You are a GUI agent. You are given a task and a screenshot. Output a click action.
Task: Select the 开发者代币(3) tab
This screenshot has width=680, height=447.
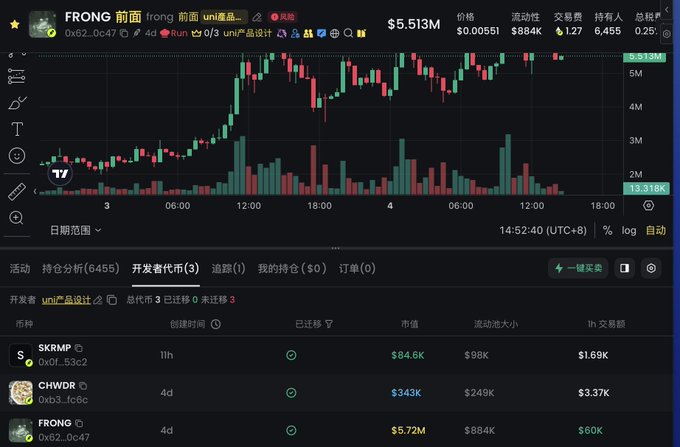point(166,268)
